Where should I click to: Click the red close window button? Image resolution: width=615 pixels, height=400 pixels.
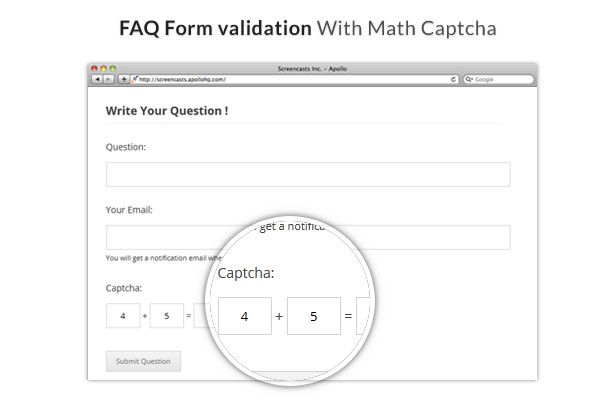[x=94, y=68]
